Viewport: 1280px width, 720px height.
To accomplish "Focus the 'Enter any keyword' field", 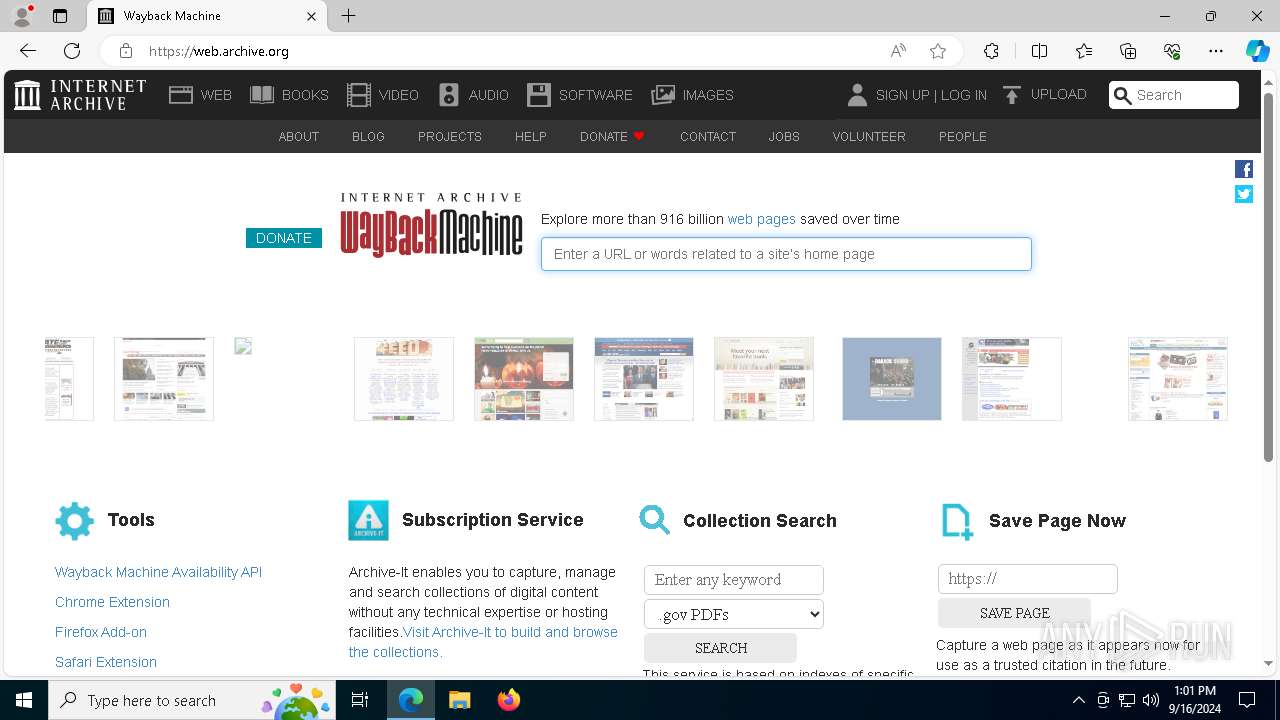I will click(734, 580).
